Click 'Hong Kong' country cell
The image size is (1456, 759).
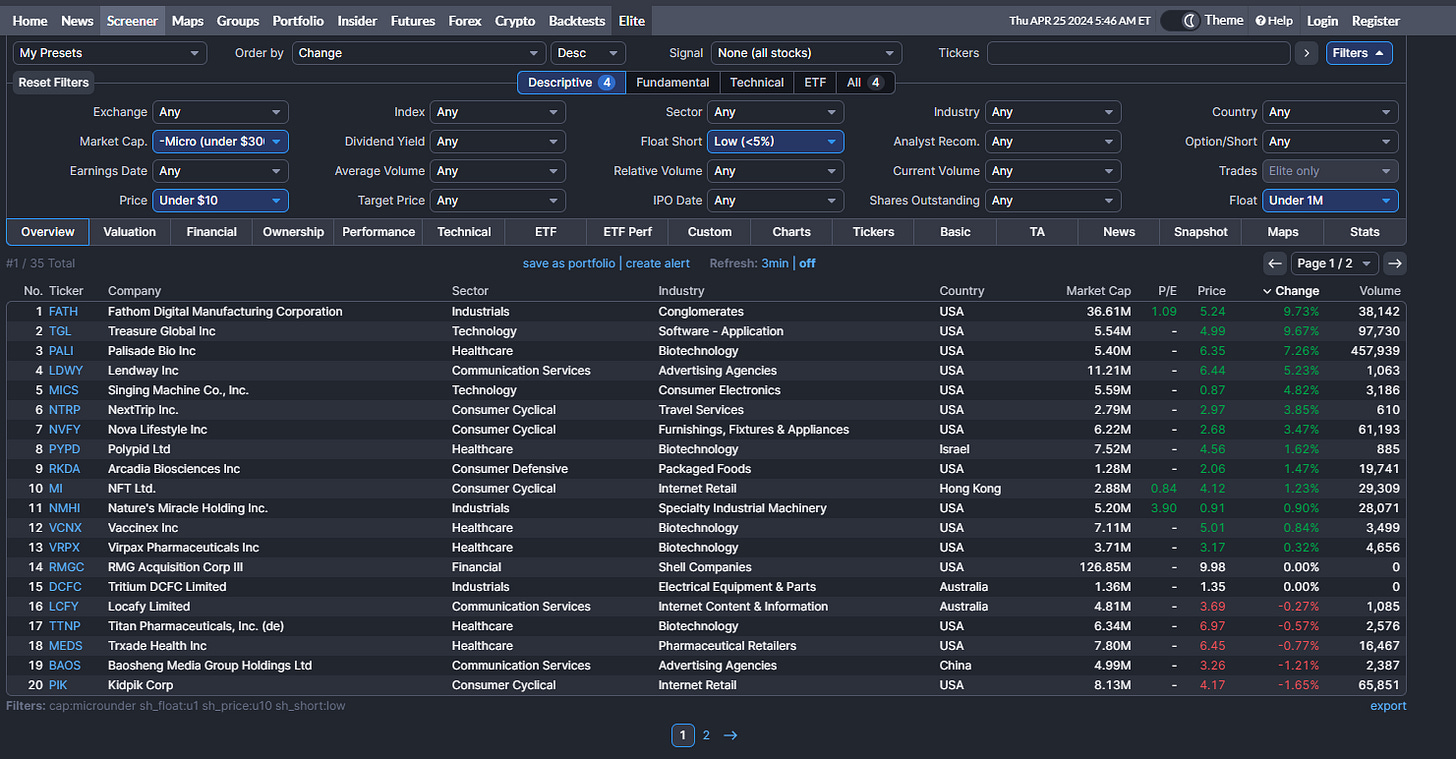970,489
